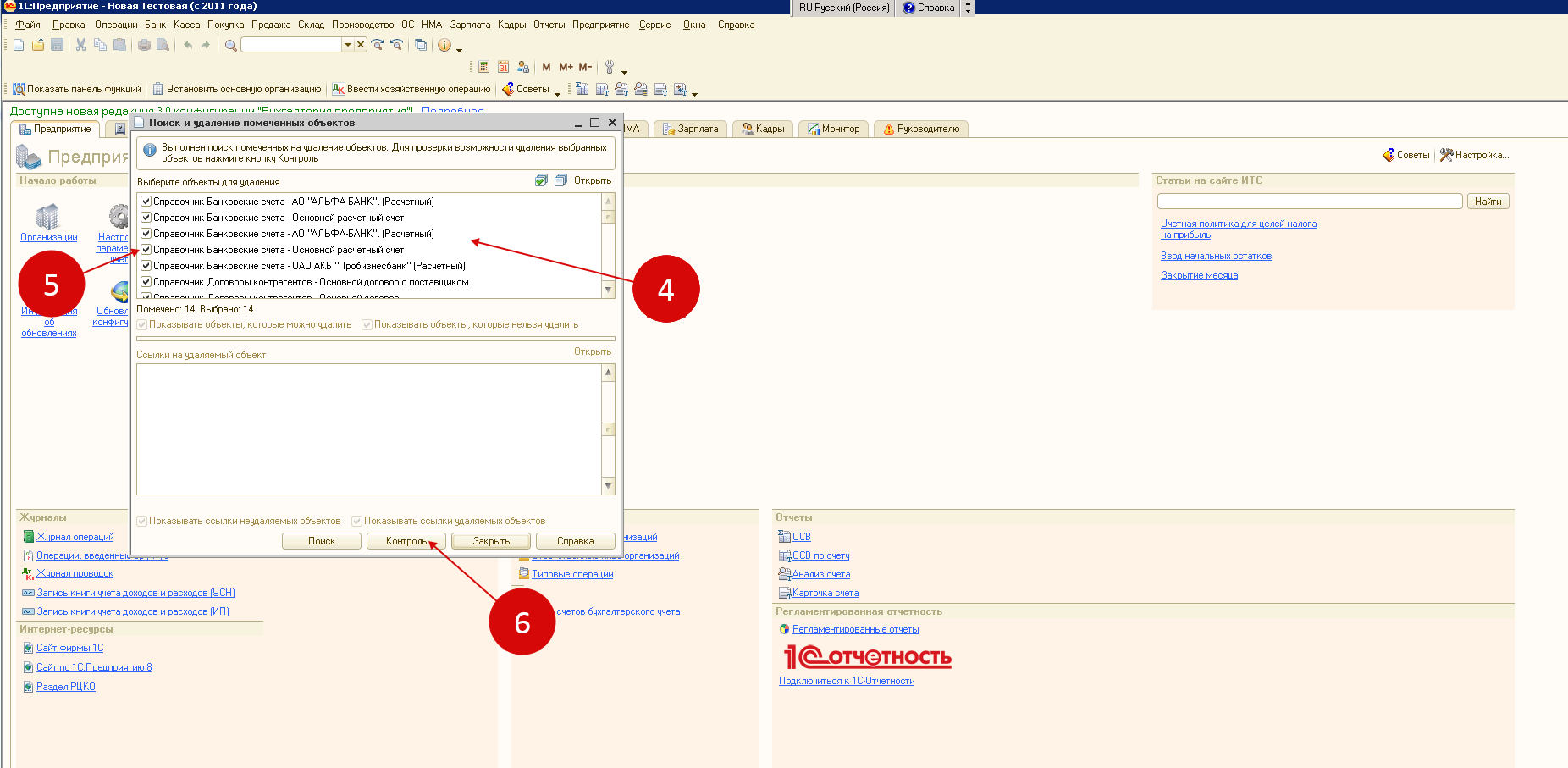Click Настройка in the top right
This screenshot has width=1568, height=768.
click(1475, 155)
